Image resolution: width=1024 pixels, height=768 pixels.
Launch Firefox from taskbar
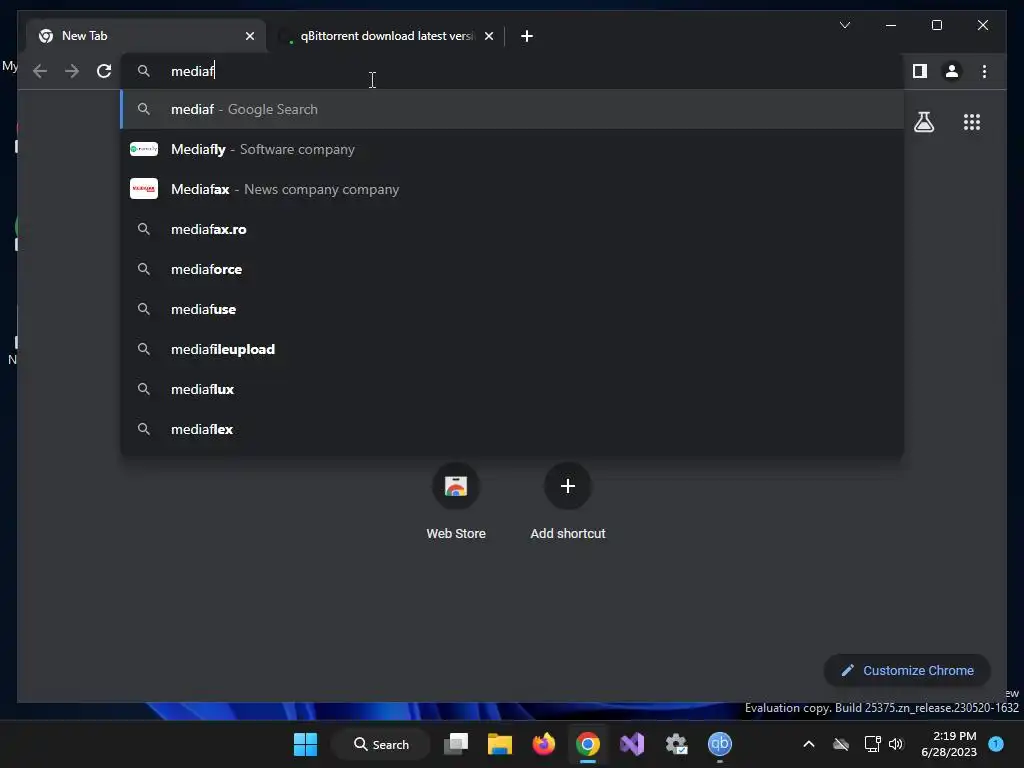[543, 744]
